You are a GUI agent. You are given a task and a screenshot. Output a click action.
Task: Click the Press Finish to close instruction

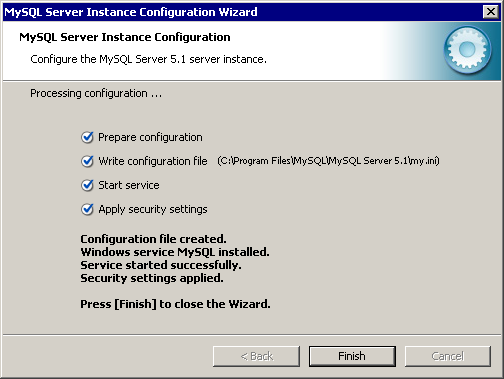point(175,304)
